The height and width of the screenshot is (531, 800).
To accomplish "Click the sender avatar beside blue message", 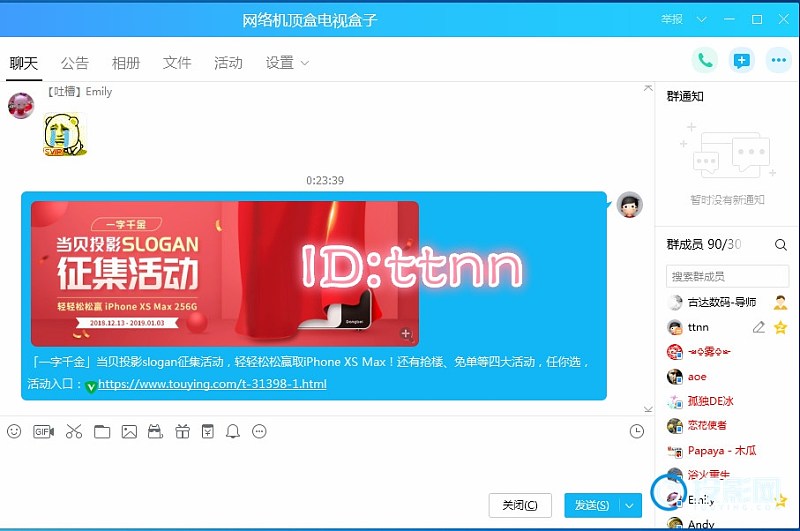I will (630, 205).
